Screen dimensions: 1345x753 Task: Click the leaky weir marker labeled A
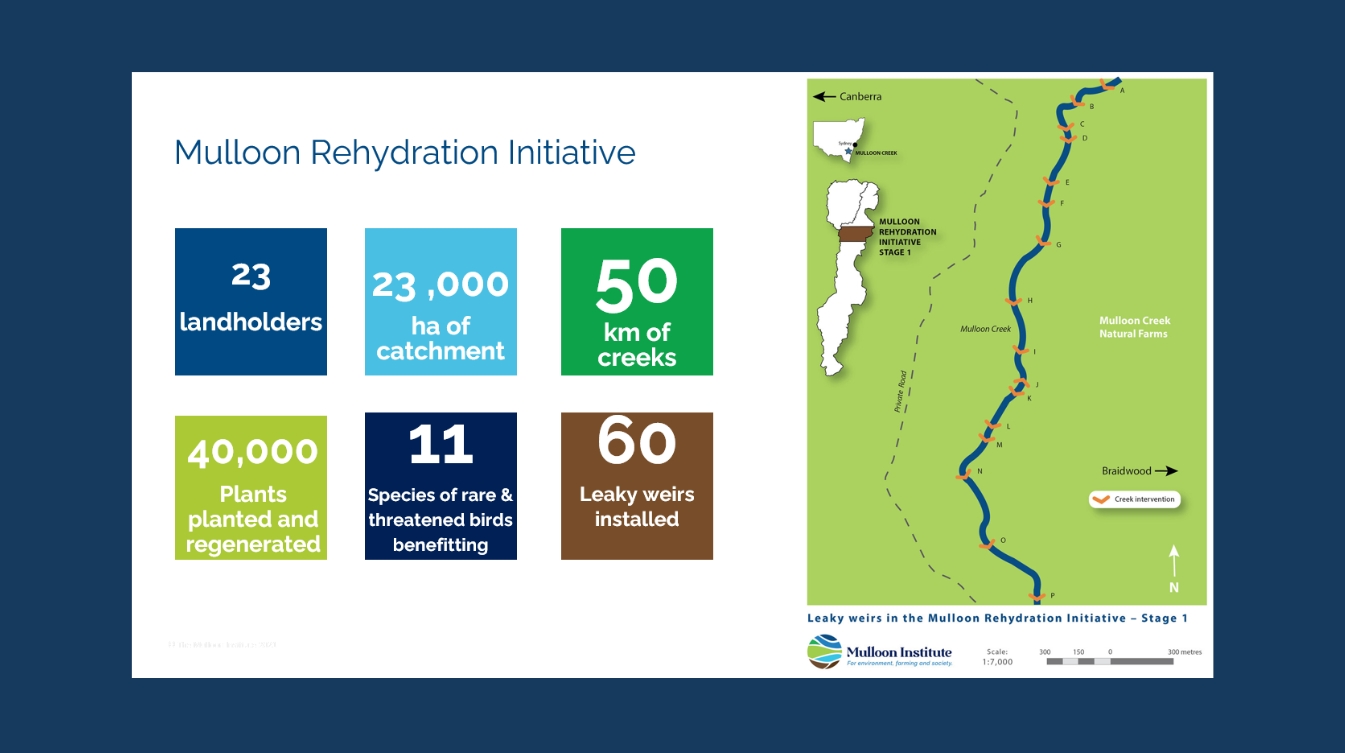point(1107,84)
